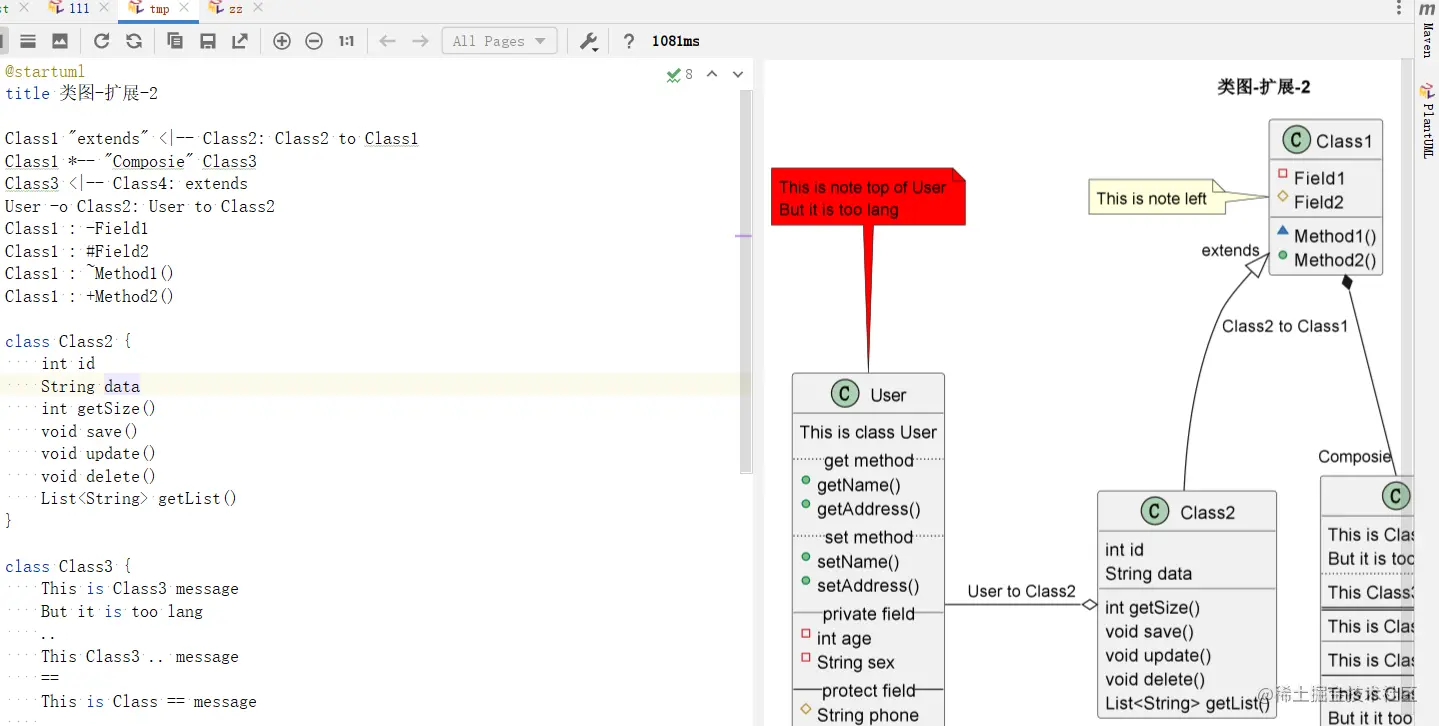The image size is (1439, 726).
Task: Click the 'String data' line in editor
Action: pyautogui.click(x=90, y=386)
